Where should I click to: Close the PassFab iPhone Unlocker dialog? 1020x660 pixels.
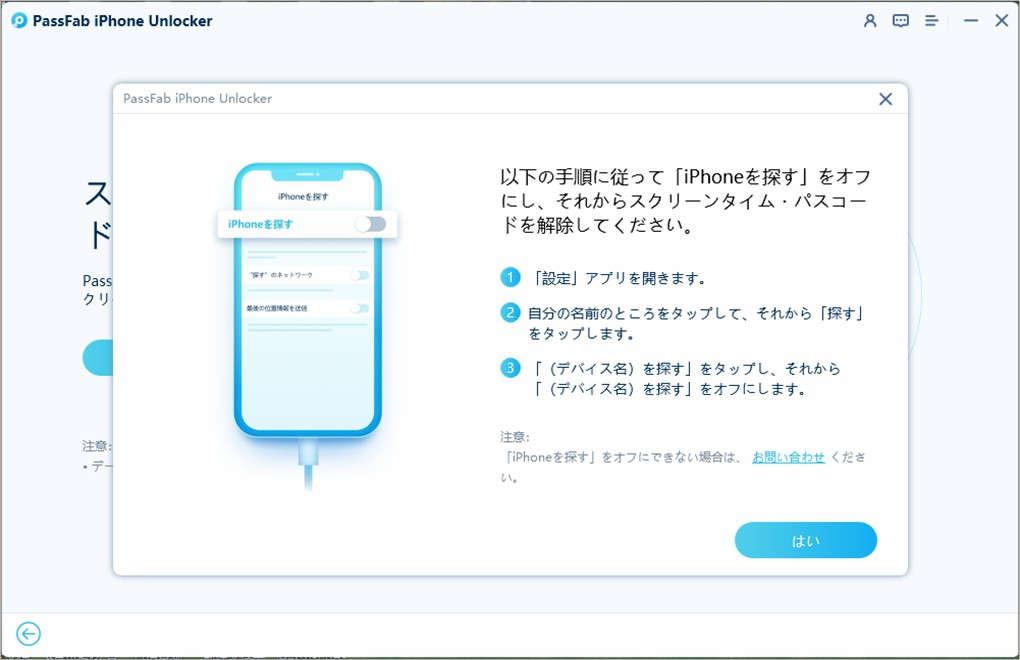[885, 99]
